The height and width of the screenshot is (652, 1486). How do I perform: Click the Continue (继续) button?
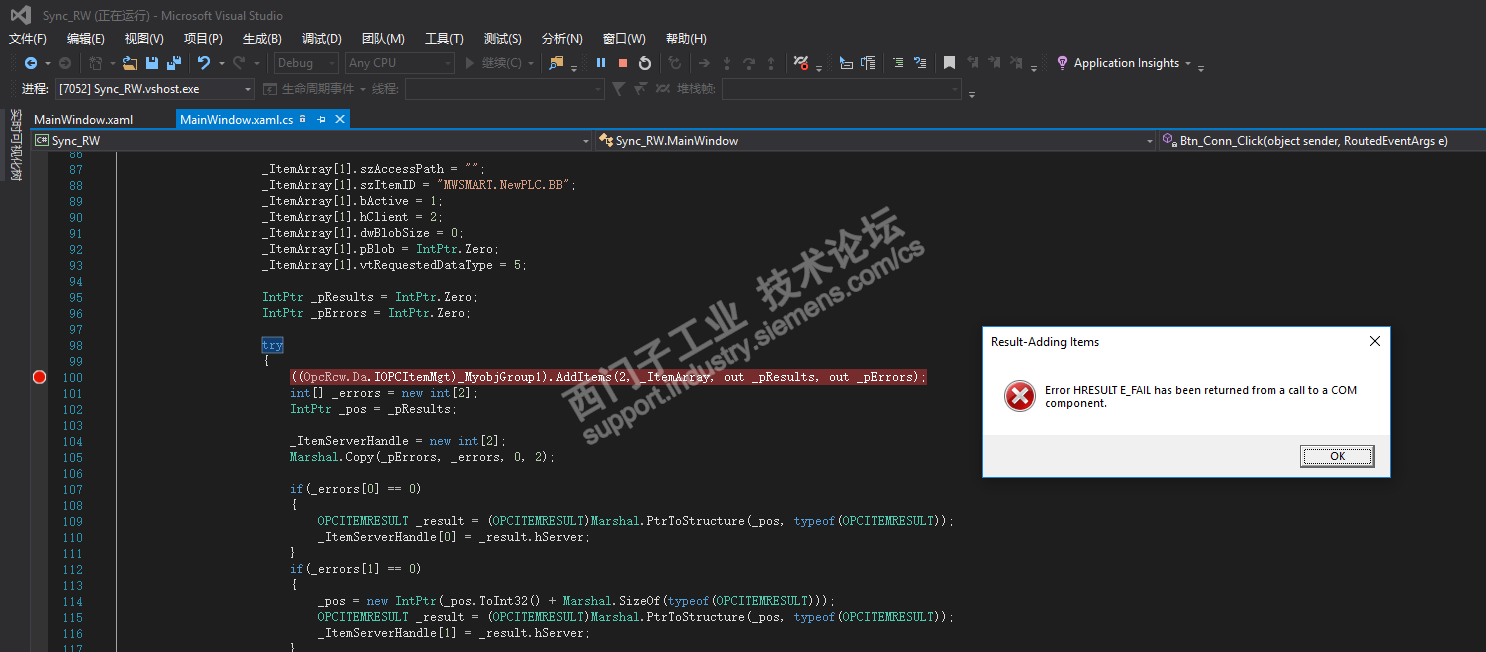(494, 63)
